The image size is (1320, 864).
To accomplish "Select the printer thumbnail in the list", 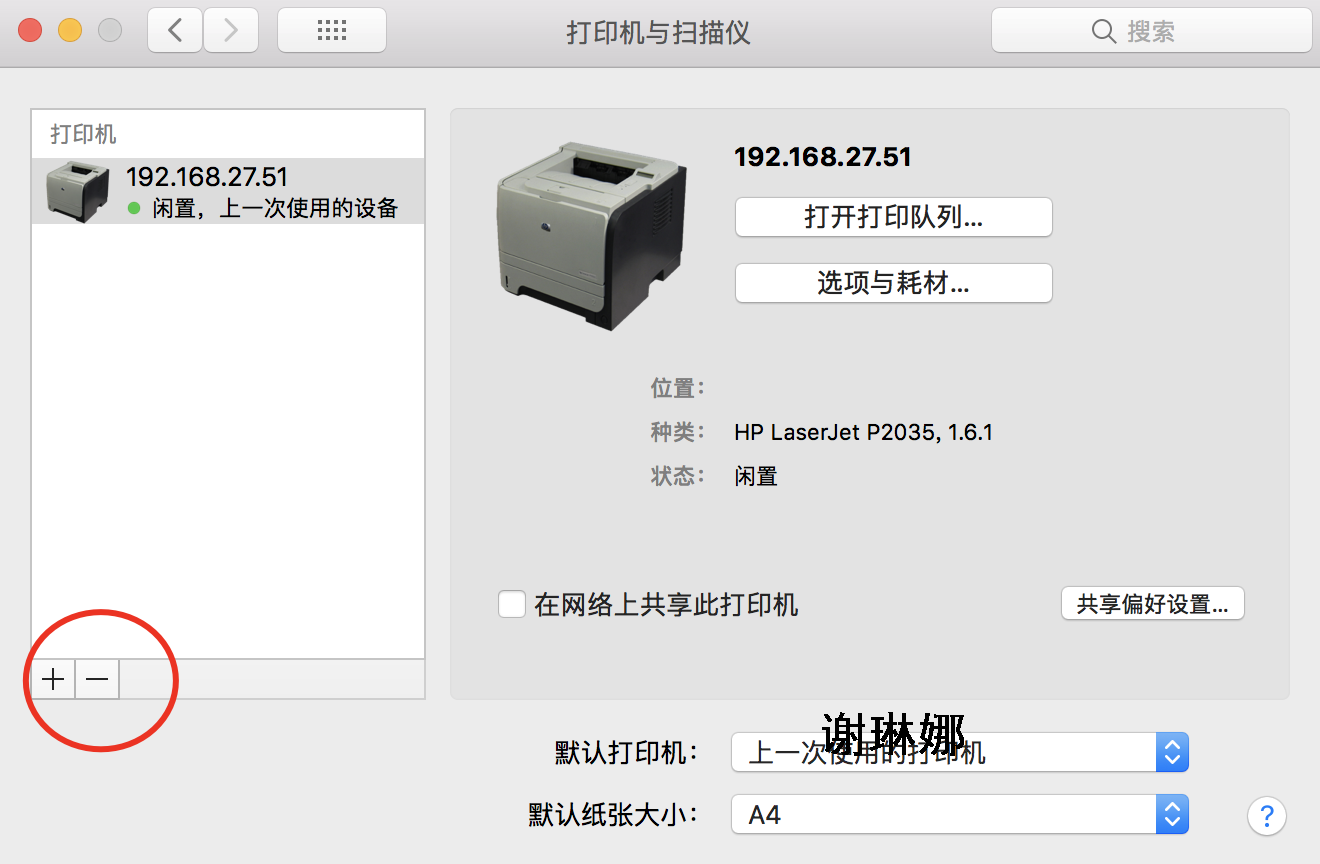I will (x=77, y=191).
